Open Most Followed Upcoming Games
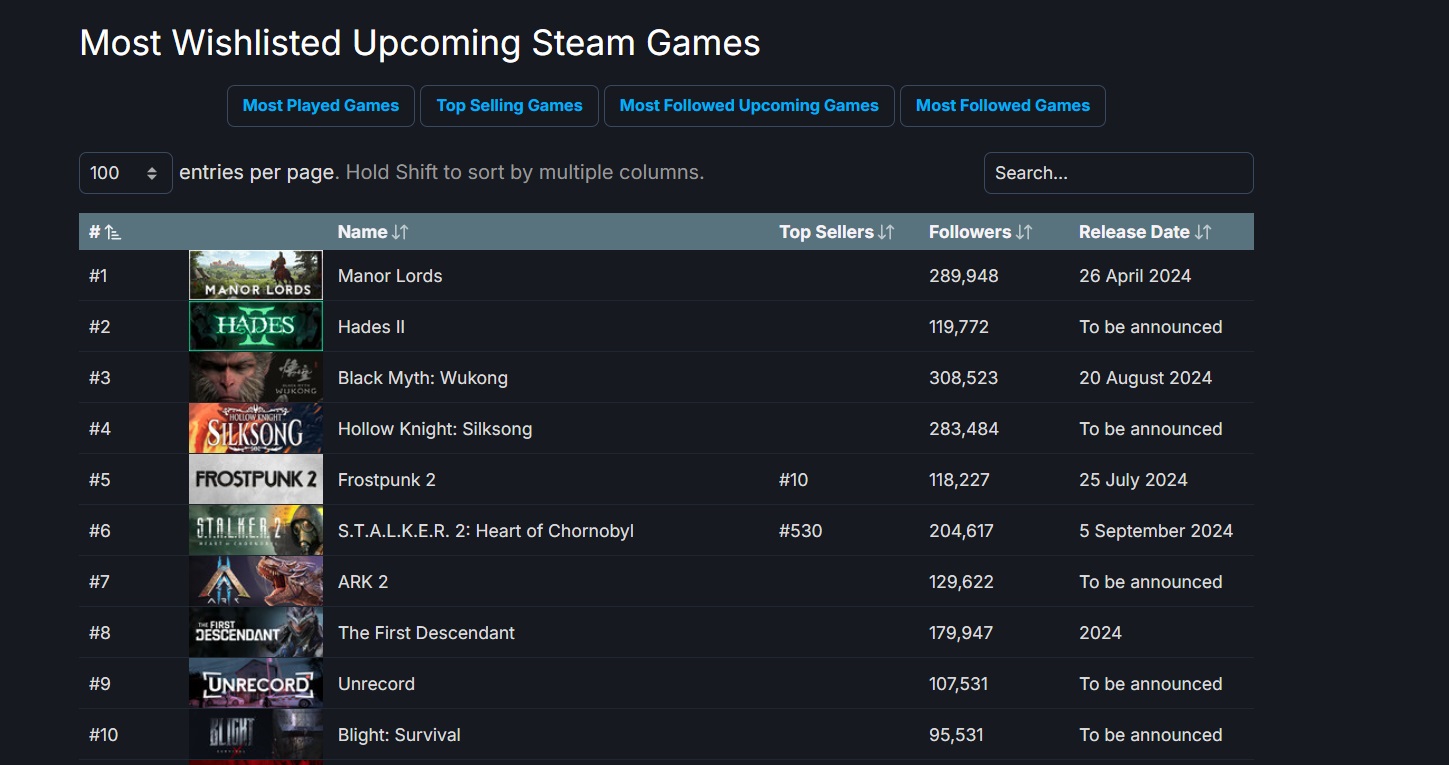 point(749,106)
